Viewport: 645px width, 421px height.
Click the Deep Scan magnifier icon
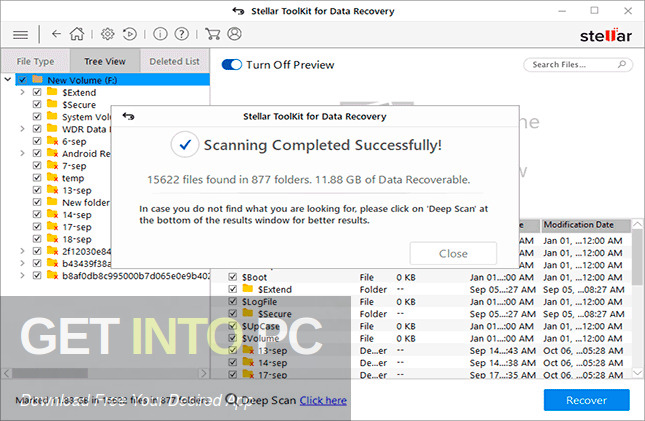point(232,399)
